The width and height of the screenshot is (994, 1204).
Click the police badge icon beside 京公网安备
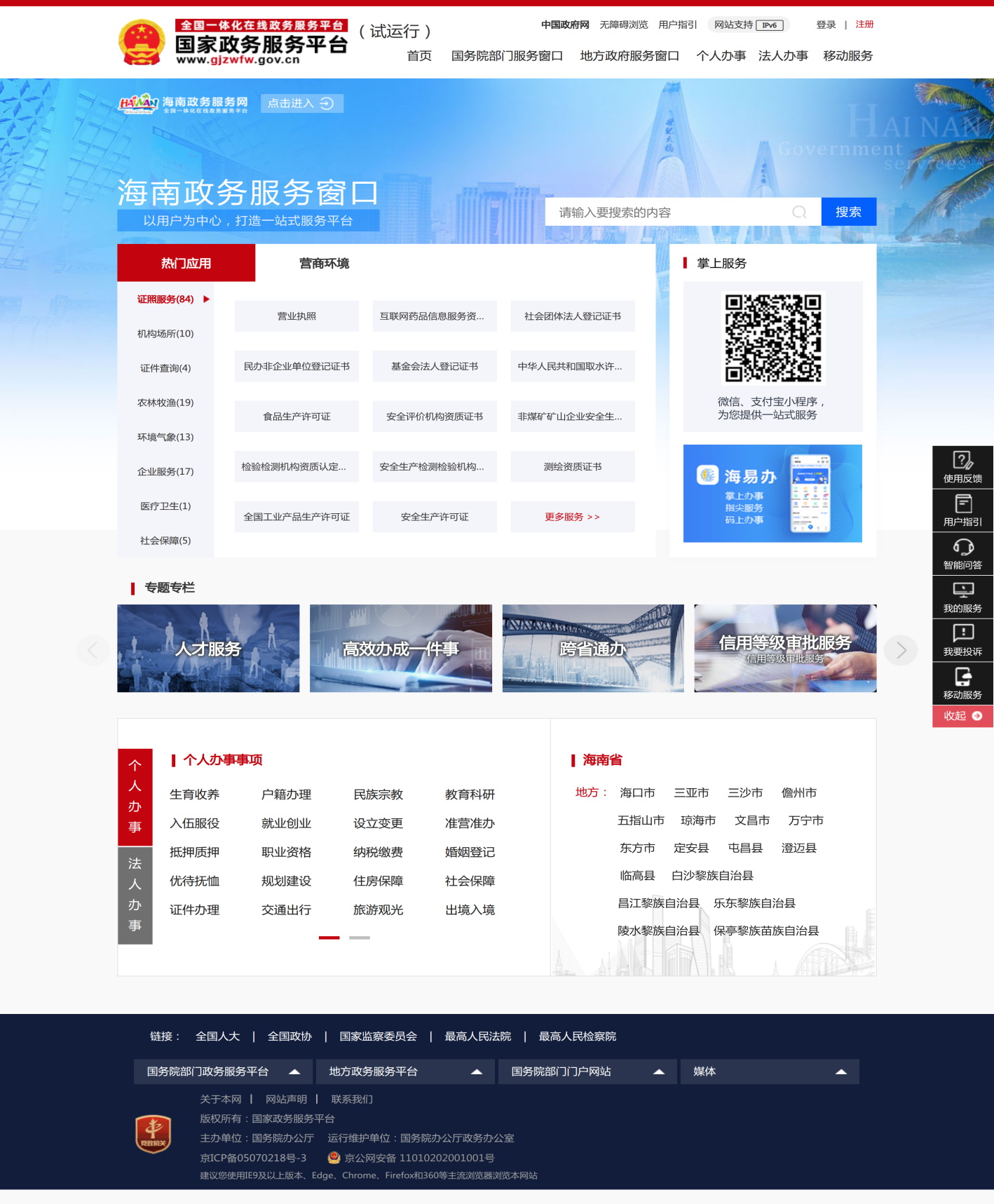334,1158
